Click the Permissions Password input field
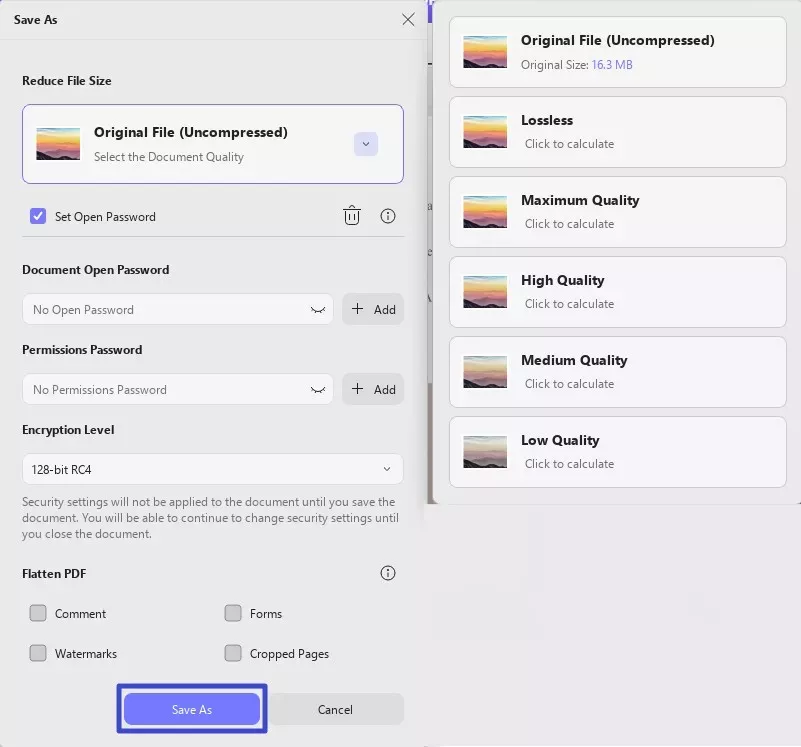 click(x=165, y=390)
